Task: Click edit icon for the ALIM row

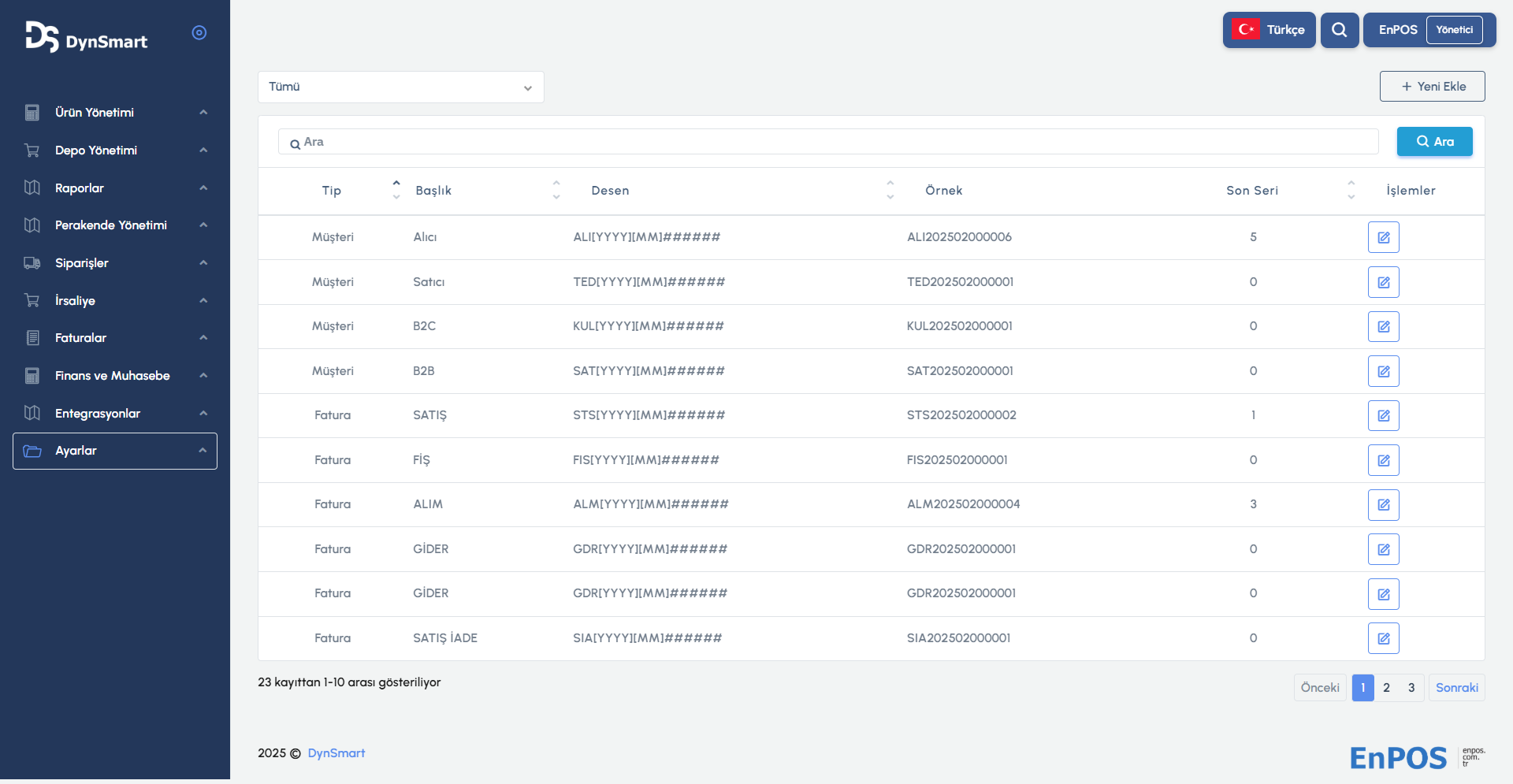Action: coord(1383,504)
